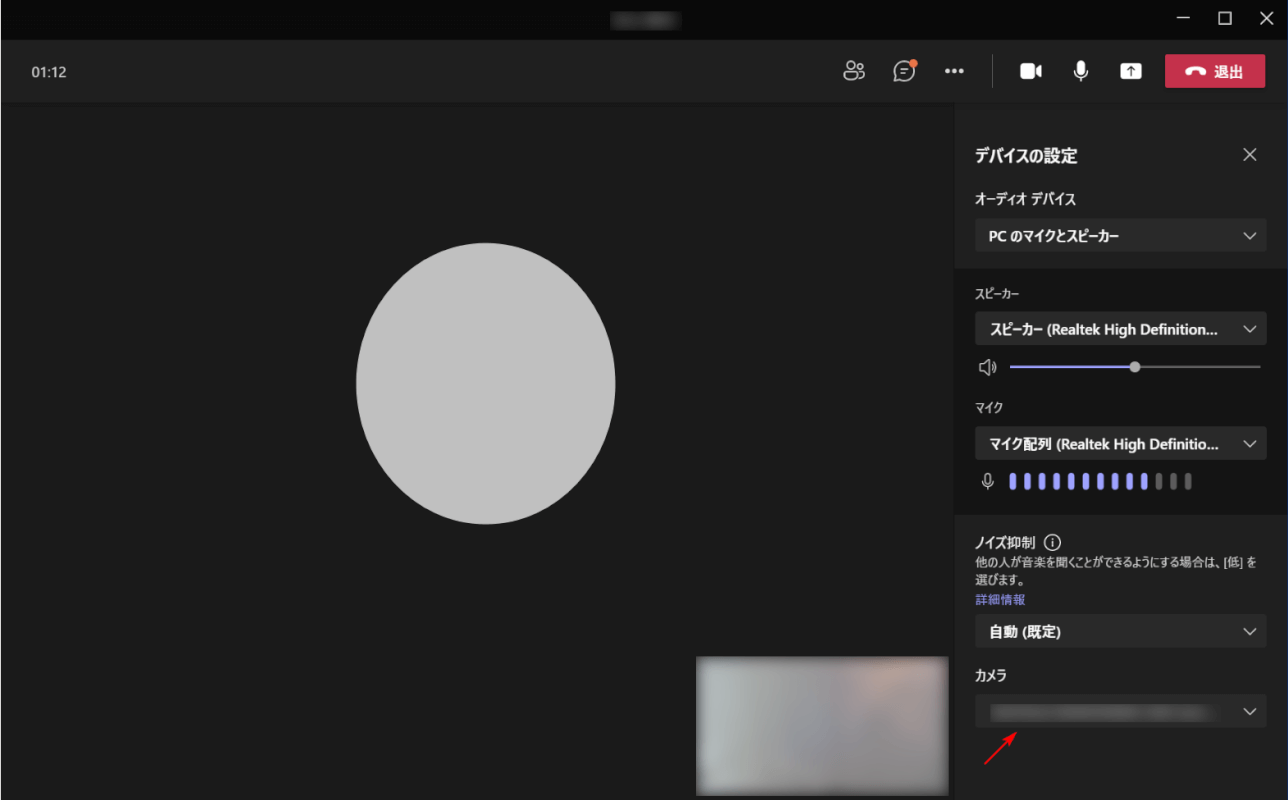1288x800 pixels.
Task: Maximize the Teams meeting window
Action: click(1225, 18)
